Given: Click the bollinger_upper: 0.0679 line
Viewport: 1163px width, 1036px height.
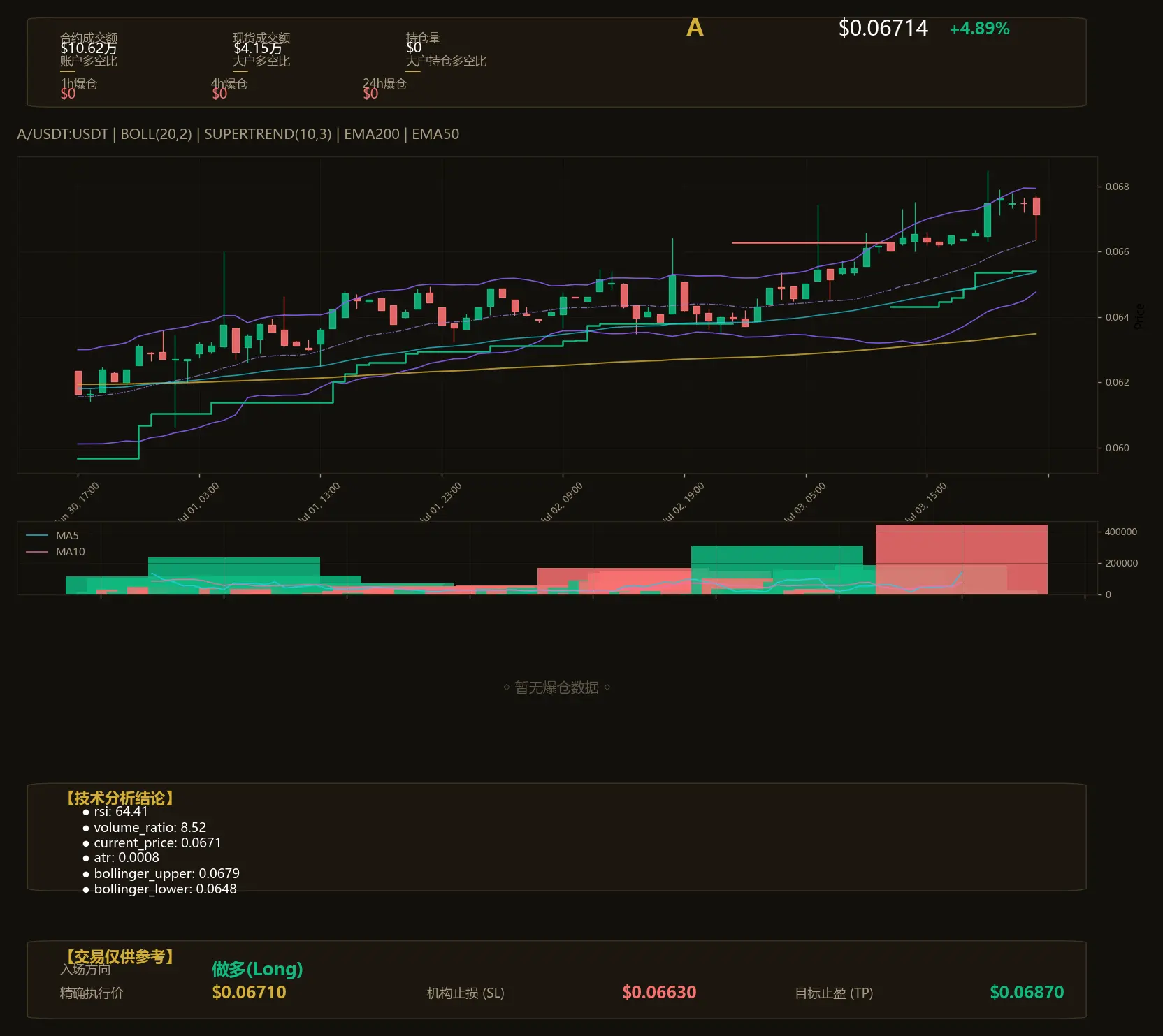Looking at the screenshot, I should (x=161, y=874).
